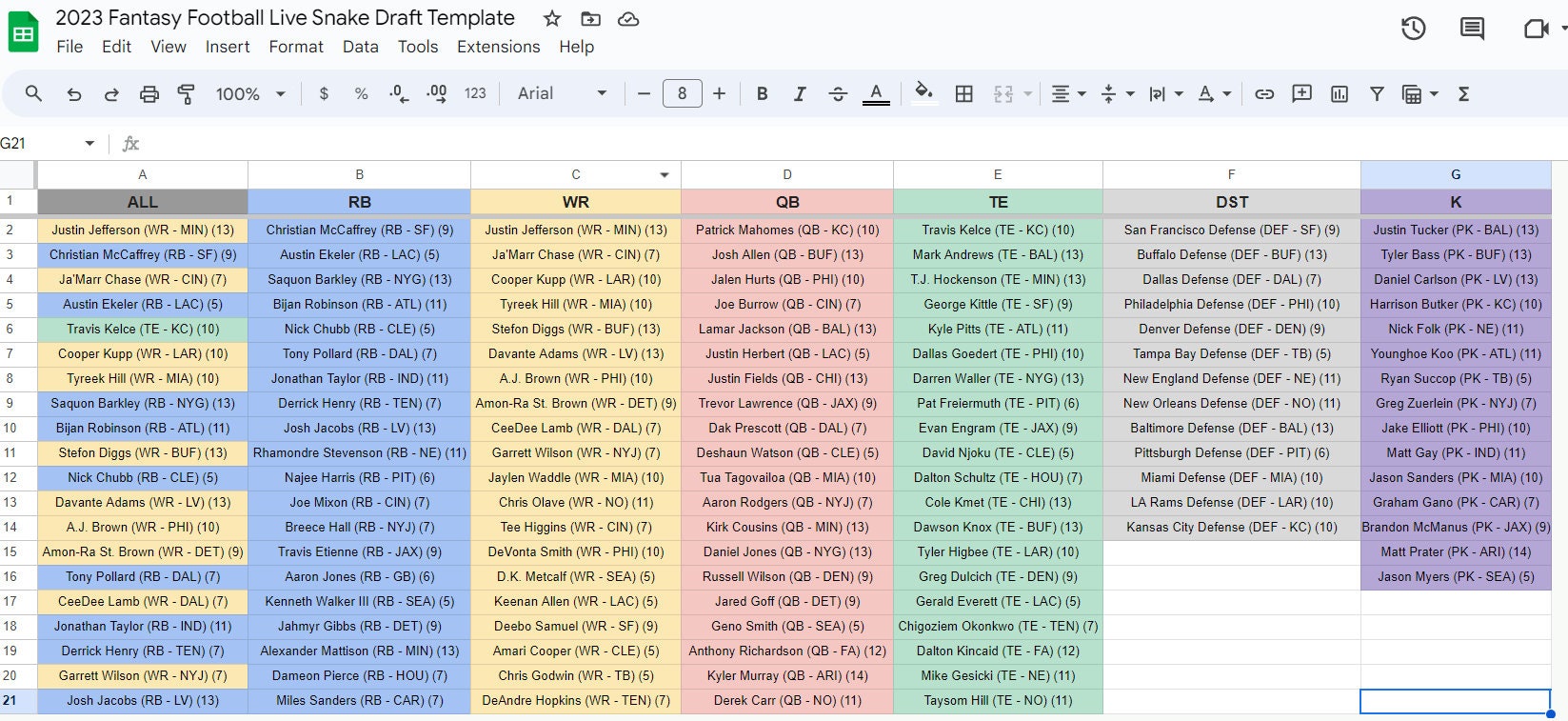Insert a chart

click(x=1340, y=93)
